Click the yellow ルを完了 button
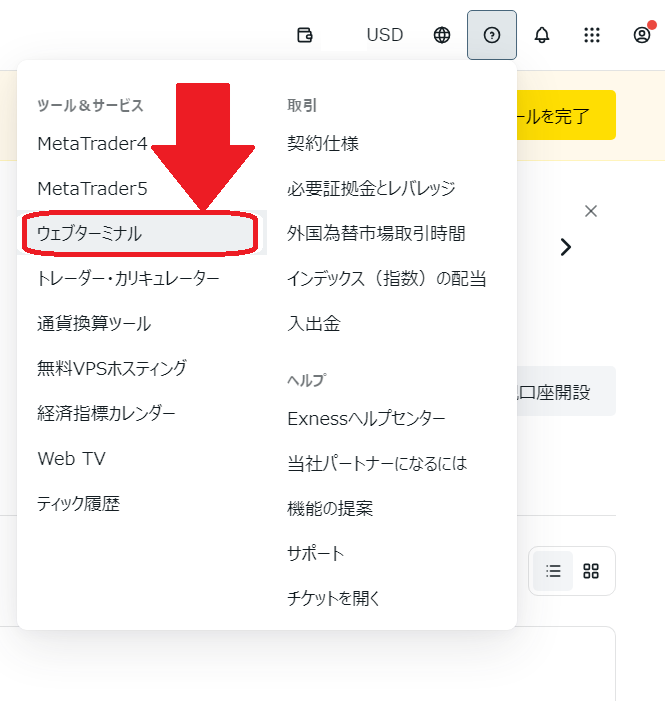This screenshot has height=701, width=665. tap(566, 115)
